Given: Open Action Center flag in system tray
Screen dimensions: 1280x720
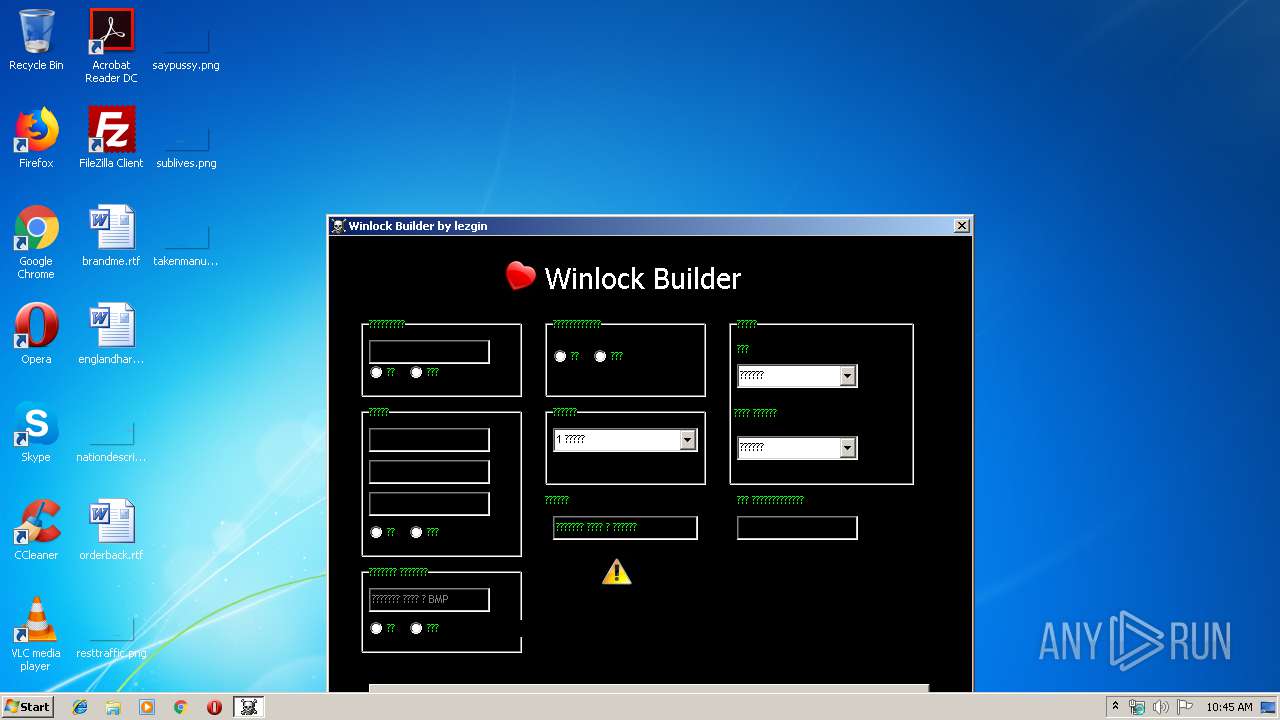Looking at the screenshot, I should coord(1185,707).
